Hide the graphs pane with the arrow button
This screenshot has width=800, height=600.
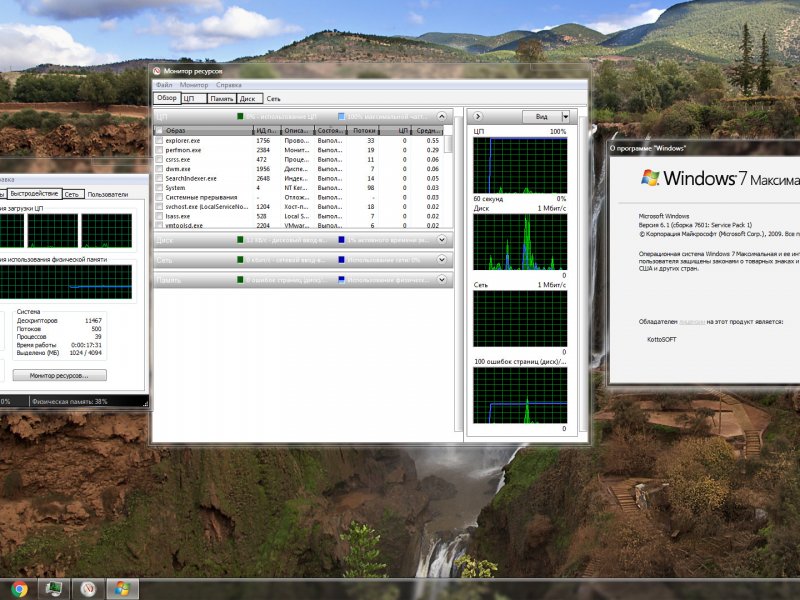(478, 116)
